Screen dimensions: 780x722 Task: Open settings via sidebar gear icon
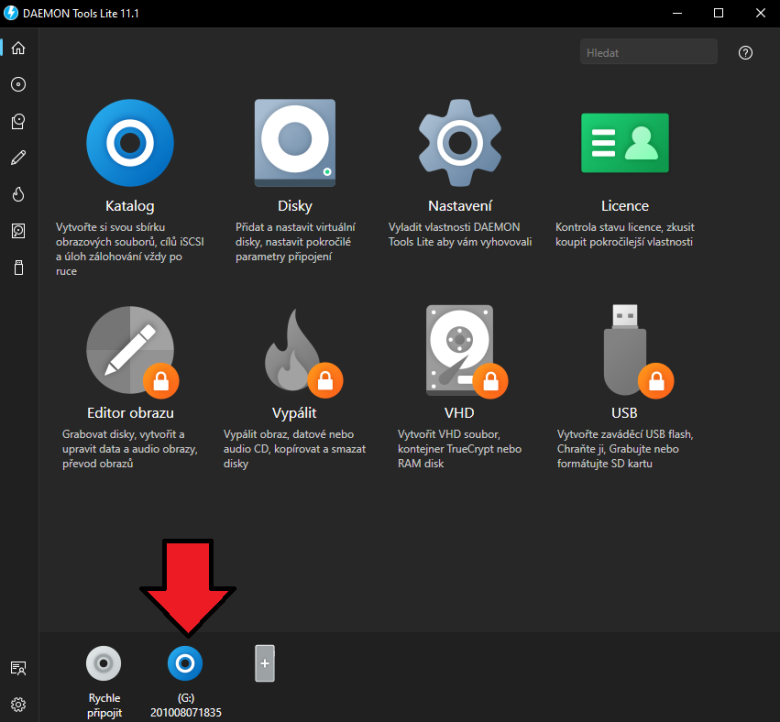tap(18, 705)
